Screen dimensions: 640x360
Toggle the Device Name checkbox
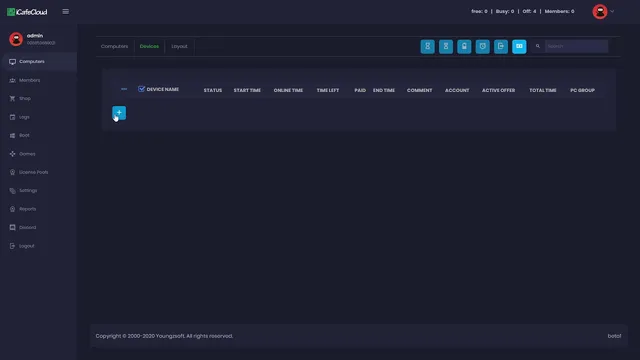coord(141,89)
